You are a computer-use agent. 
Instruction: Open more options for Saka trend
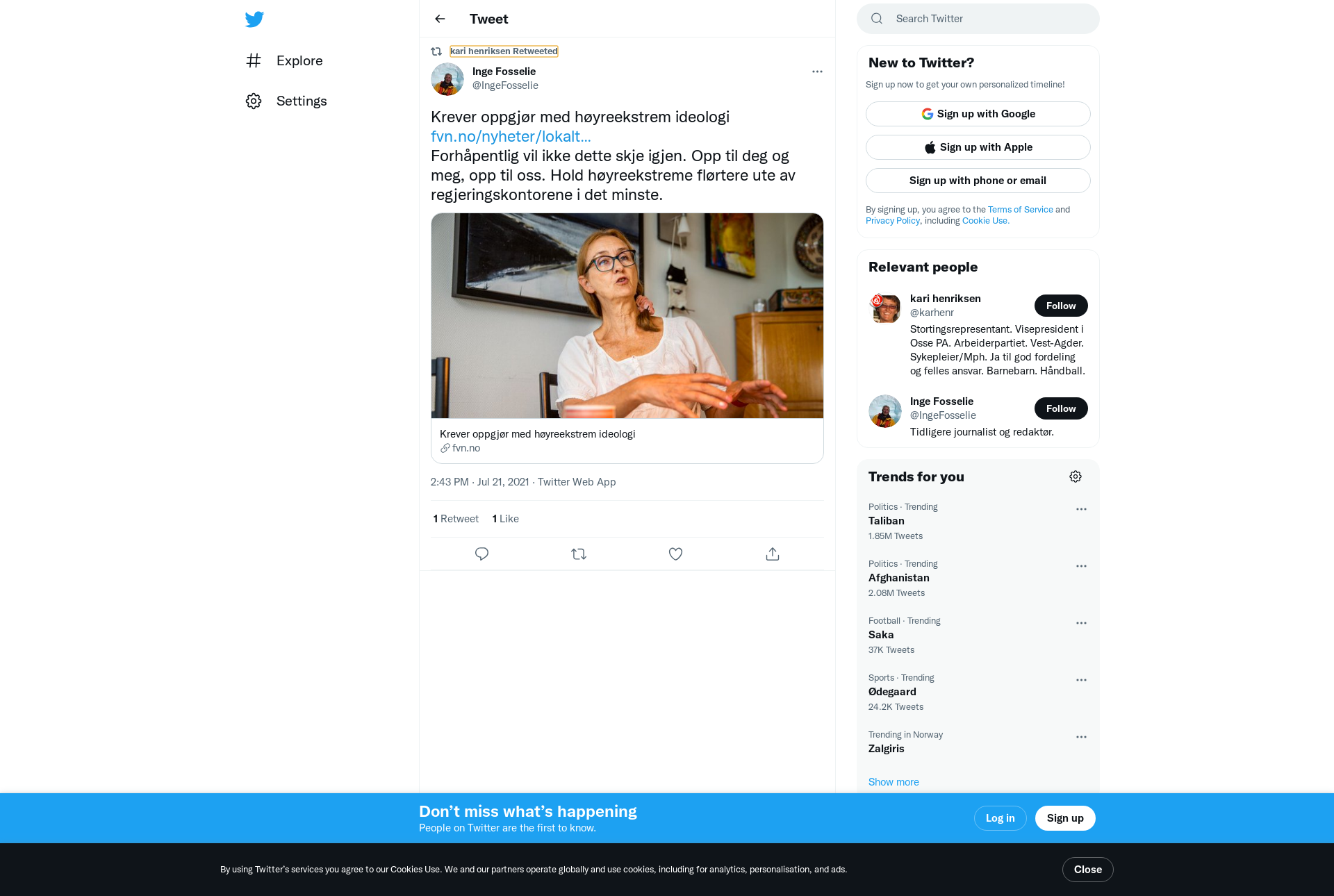[x=1081, y=623]
